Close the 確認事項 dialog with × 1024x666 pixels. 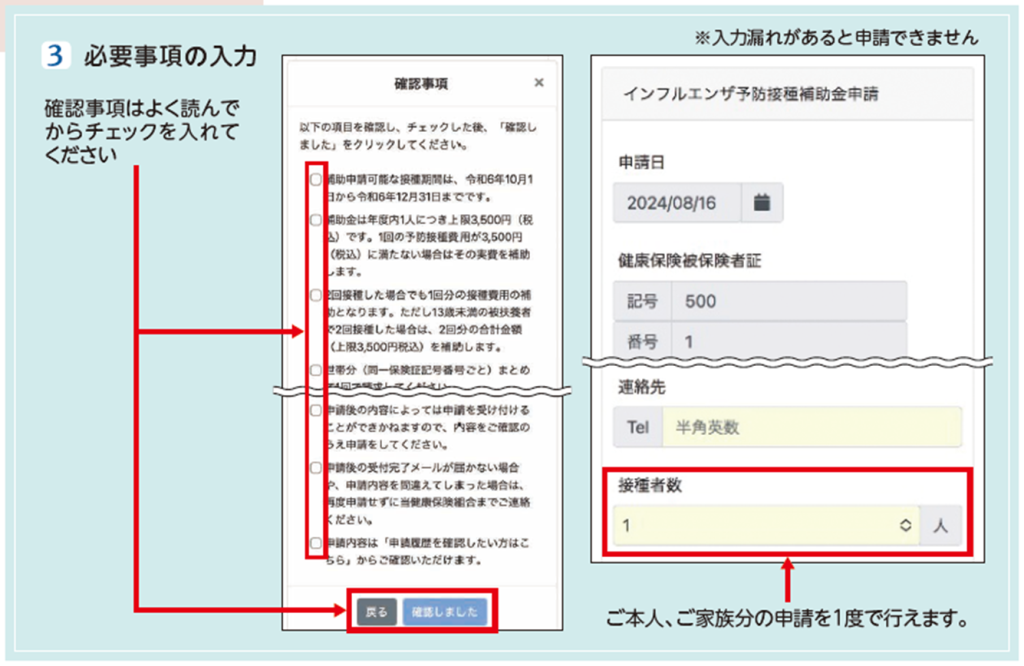coord(539,83)
